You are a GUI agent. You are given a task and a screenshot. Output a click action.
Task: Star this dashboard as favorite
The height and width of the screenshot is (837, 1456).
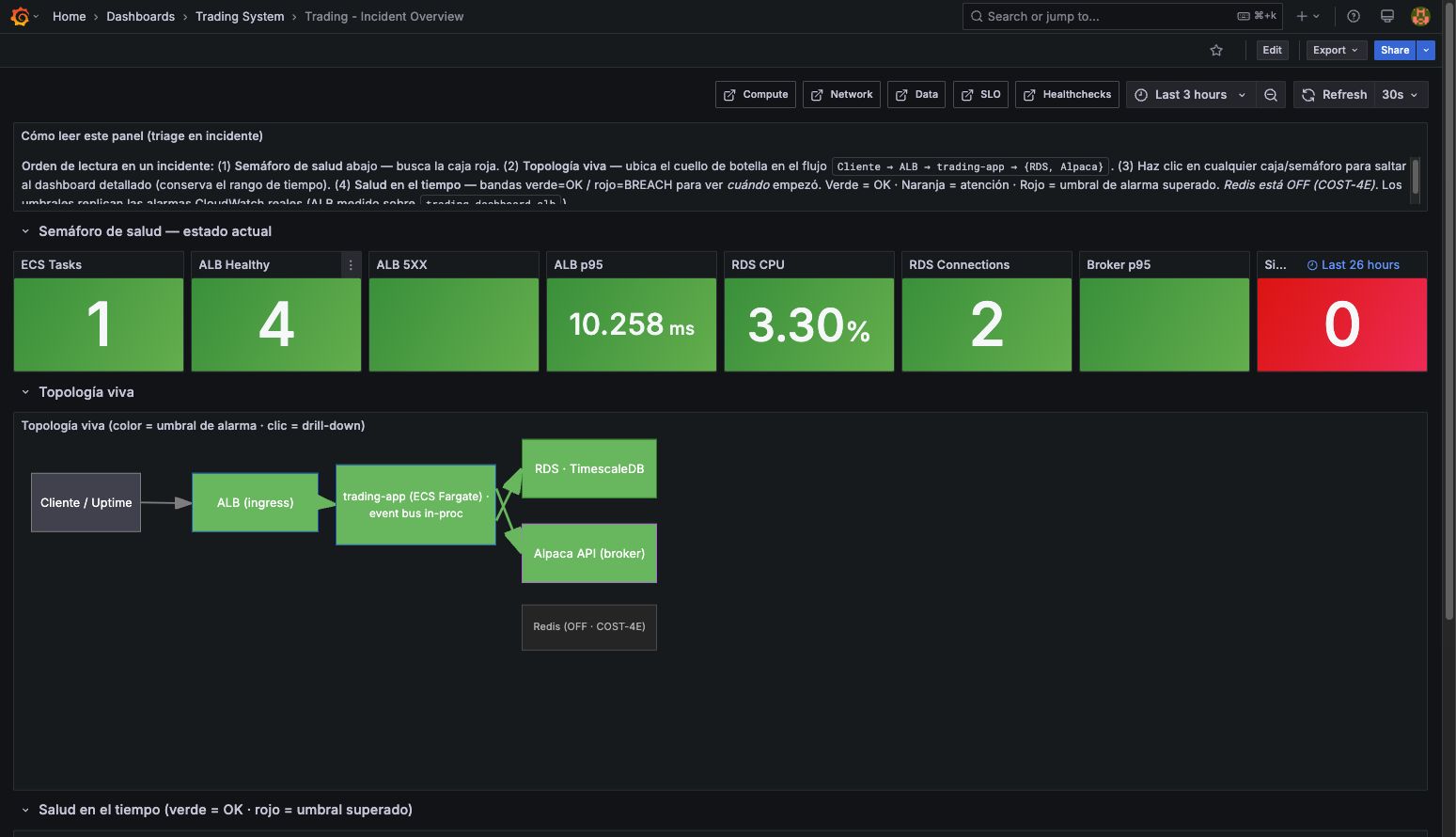pos(1216,50)
